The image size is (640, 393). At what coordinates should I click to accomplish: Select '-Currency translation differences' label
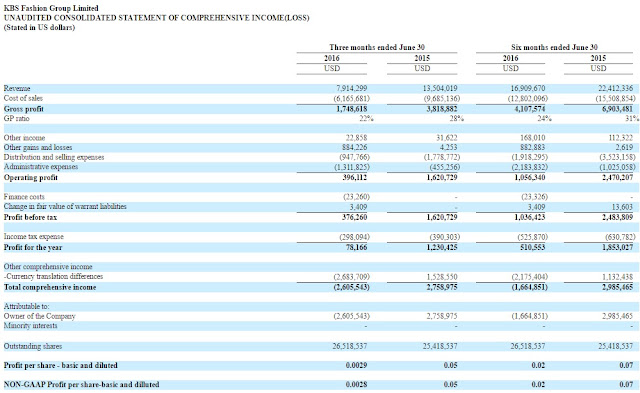click(x=53, y=276)
